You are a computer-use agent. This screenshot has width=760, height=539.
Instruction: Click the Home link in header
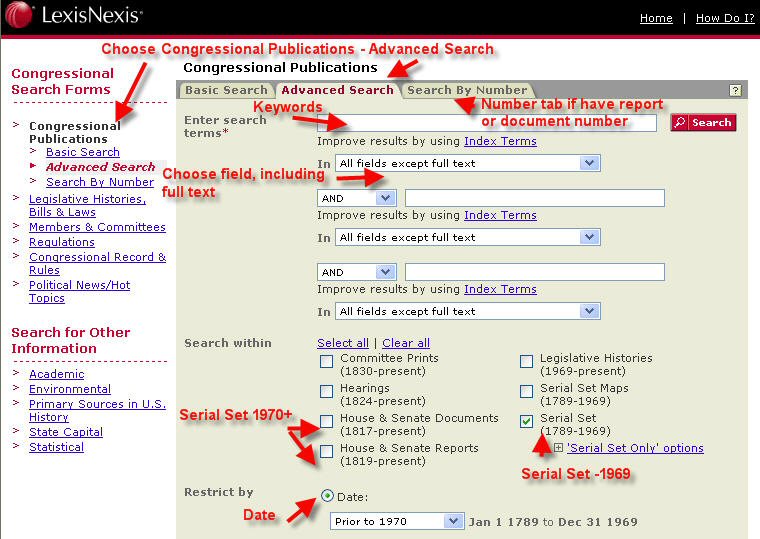point(656,18)
